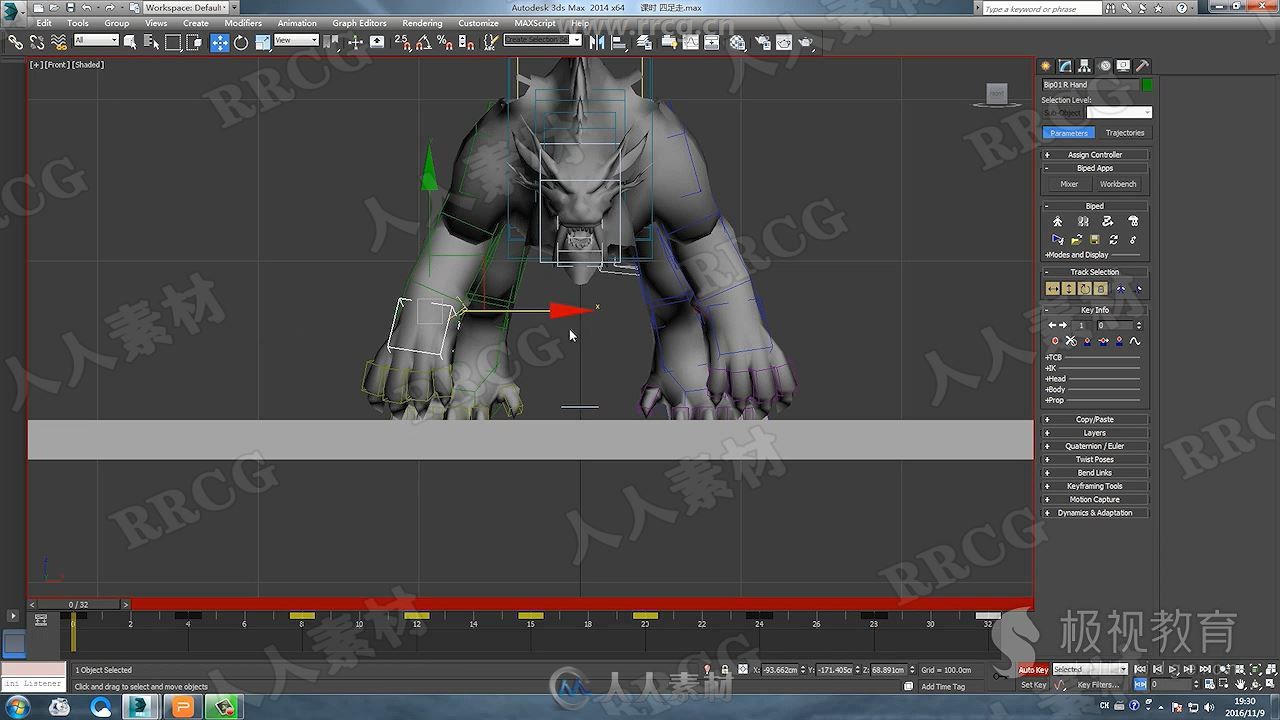Viewport: 1280px width, 720px height.
Task: Click the Render Production teapot icon
Action: tap(805, 42)
